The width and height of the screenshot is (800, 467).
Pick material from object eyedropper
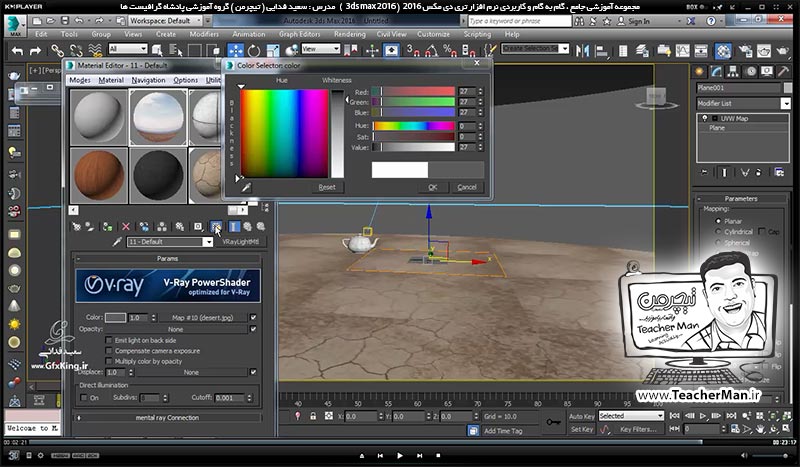(x=117, y=242)
